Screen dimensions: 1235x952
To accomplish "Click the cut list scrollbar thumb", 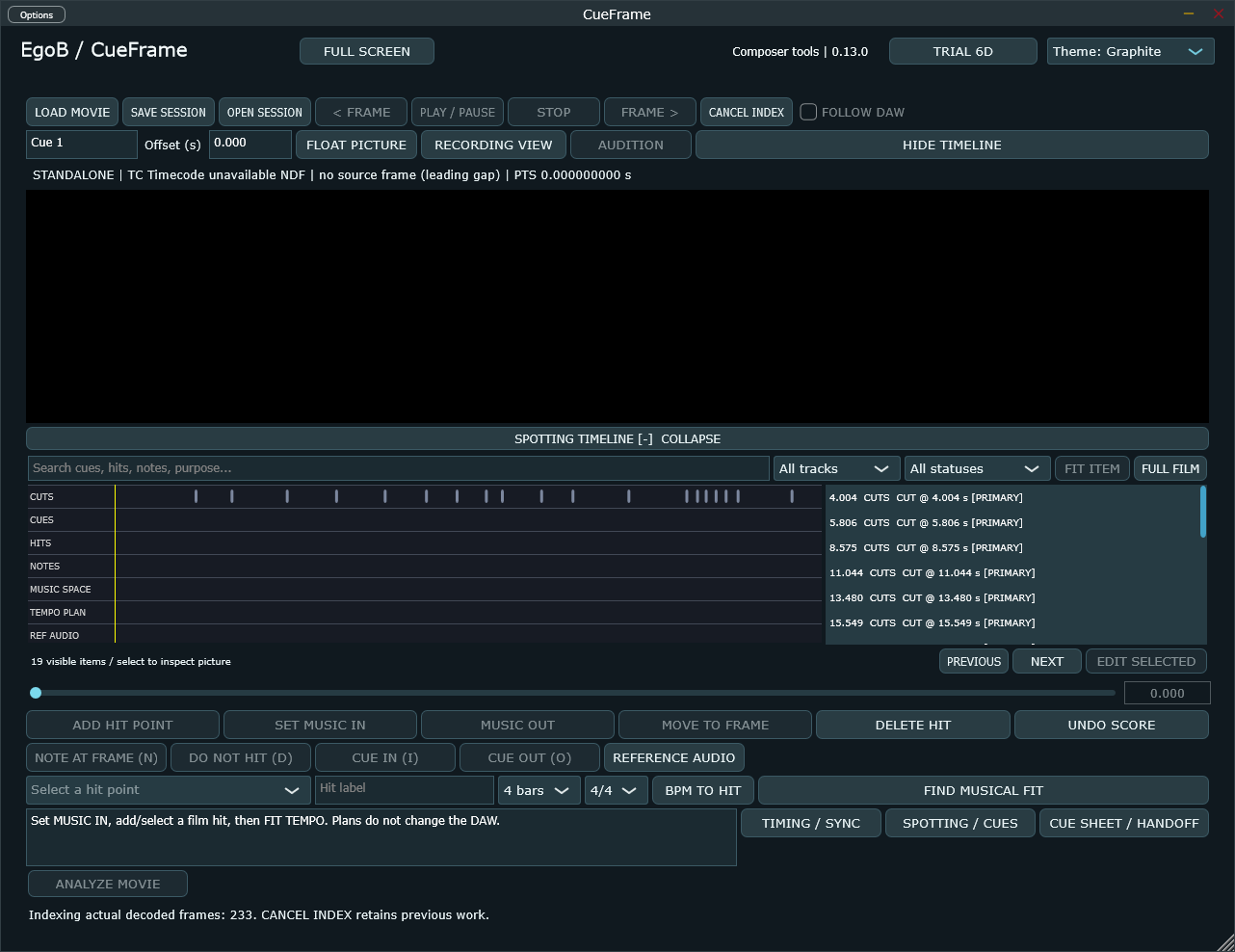I will coord(1202,512).
